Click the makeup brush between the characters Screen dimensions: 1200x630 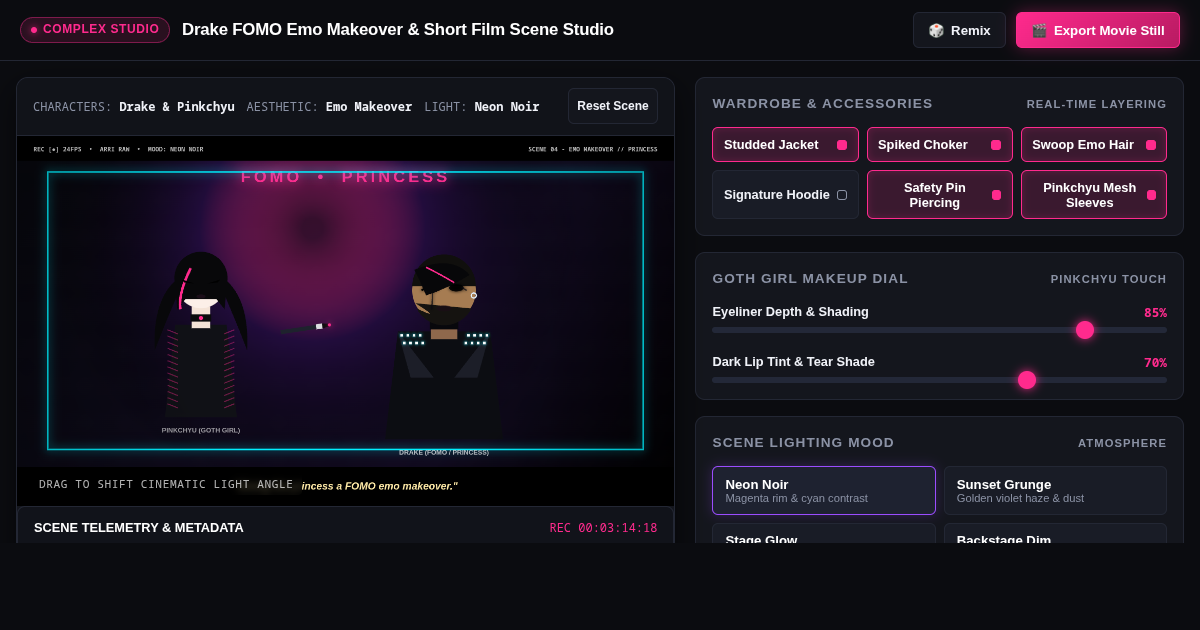[x=306, y=327]
